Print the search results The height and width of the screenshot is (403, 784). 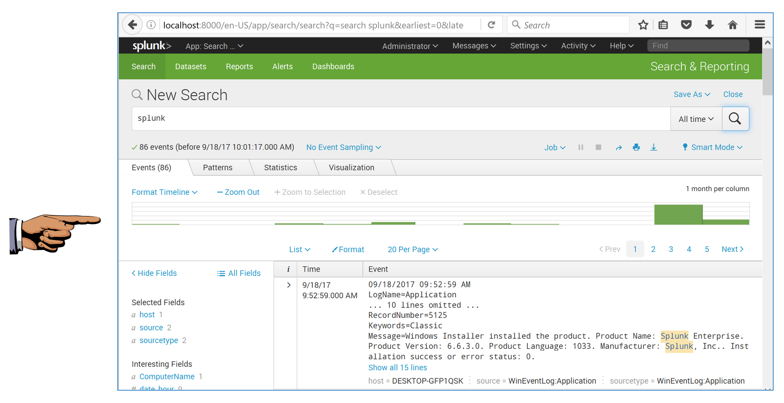pyautogui.click(x=636, y=148)
